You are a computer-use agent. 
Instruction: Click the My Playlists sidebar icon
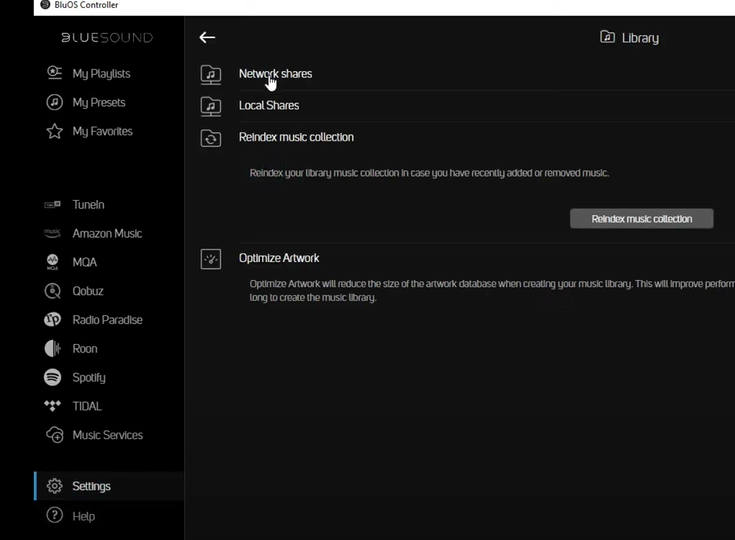coord(54,73)
